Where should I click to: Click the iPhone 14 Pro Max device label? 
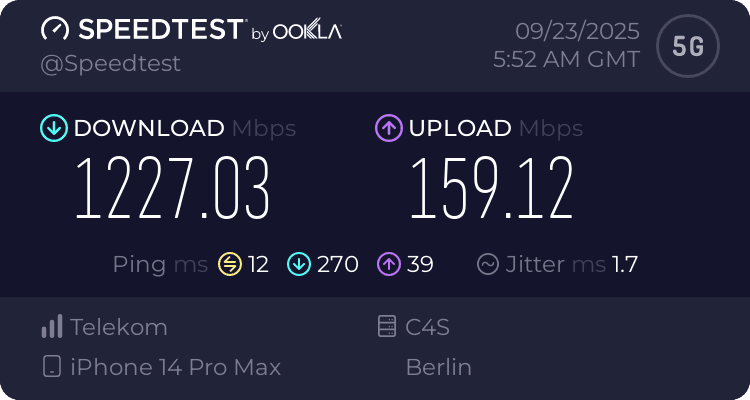176,367
